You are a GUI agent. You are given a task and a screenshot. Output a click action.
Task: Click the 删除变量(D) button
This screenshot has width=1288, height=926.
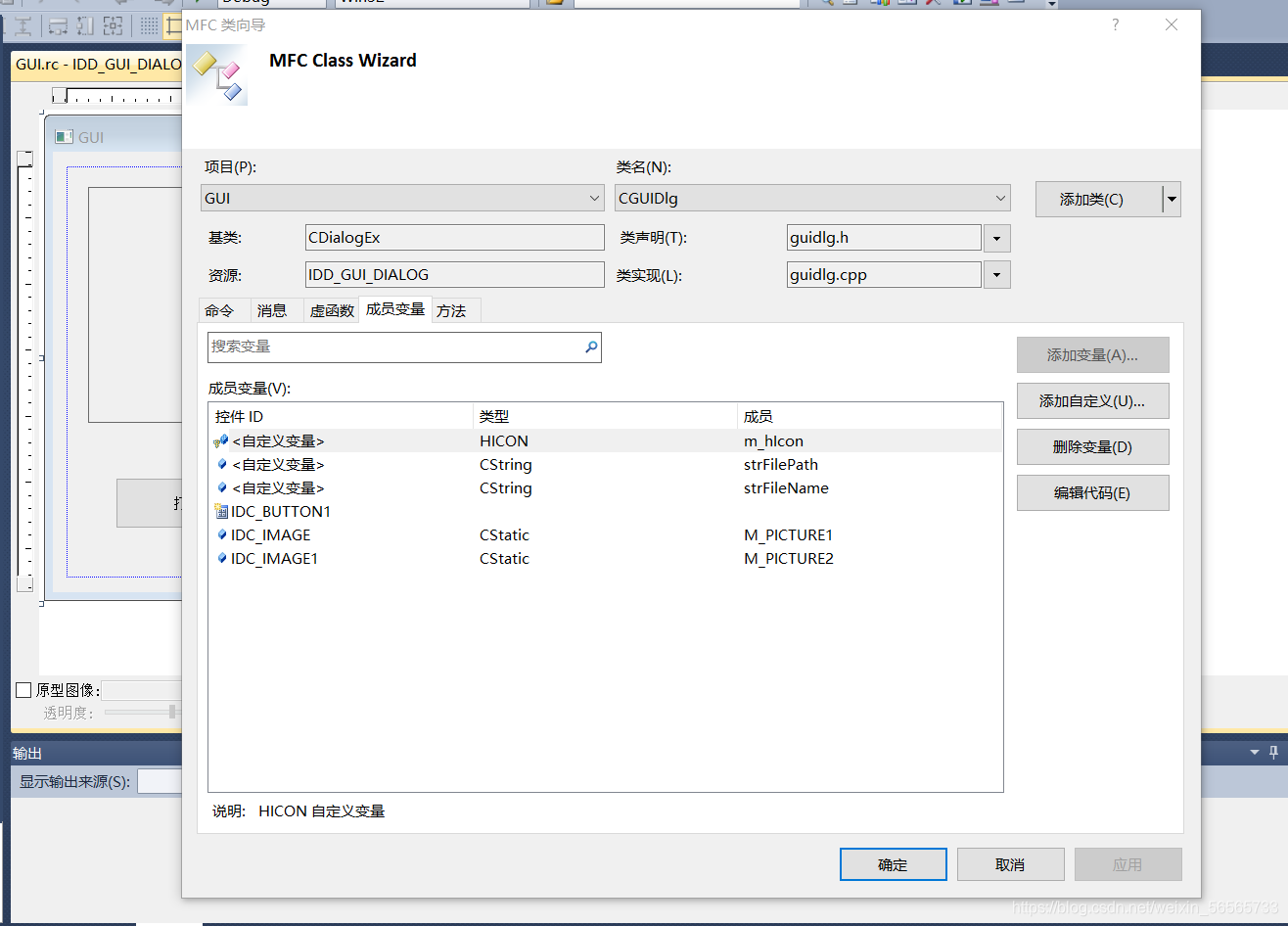[x=1093, y=447]
